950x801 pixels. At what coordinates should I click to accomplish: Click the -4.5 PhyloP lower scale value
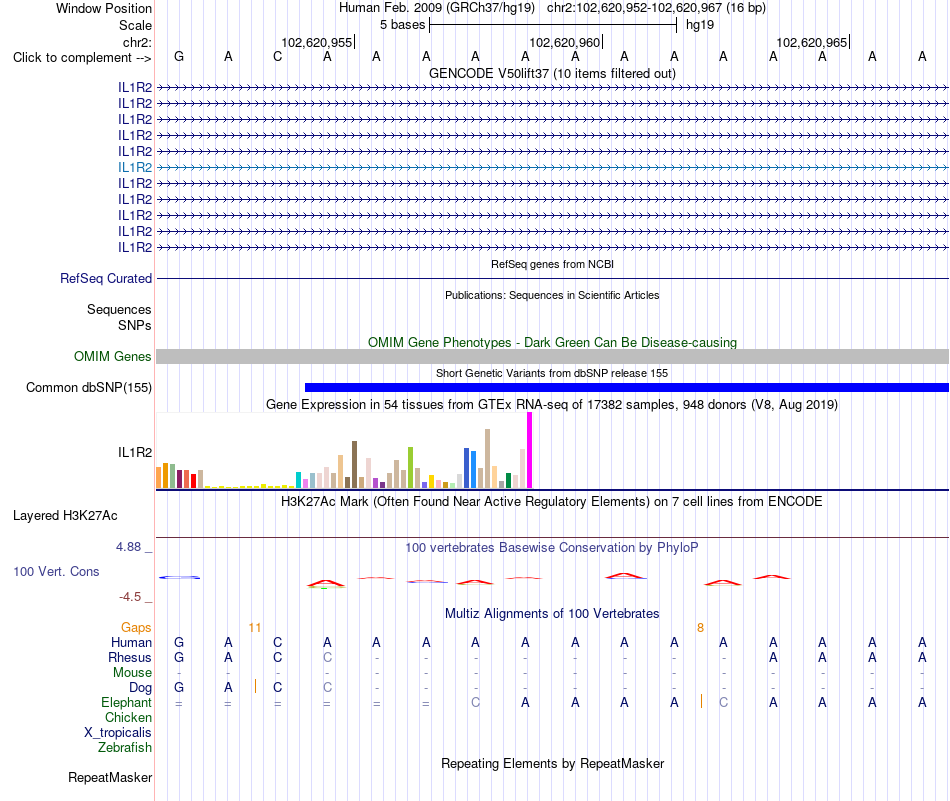(130, 597)
